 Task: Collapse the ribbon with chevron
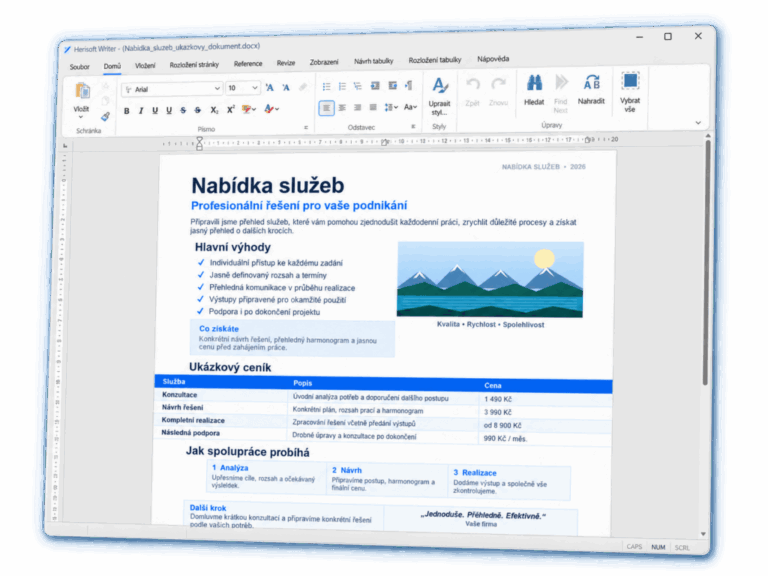698,122
